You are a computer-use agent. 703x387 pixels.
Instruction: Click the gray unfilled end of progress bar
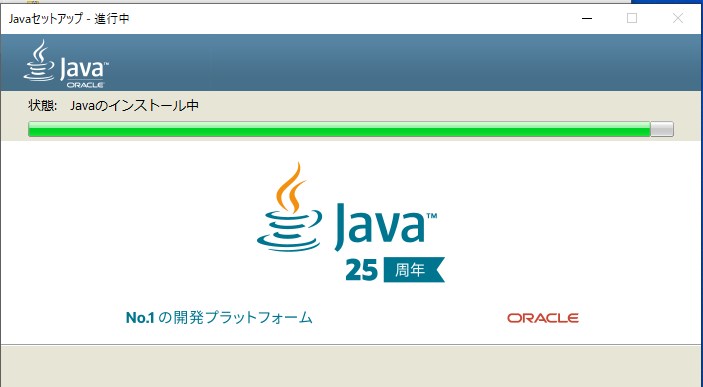(x=662, y=129)
